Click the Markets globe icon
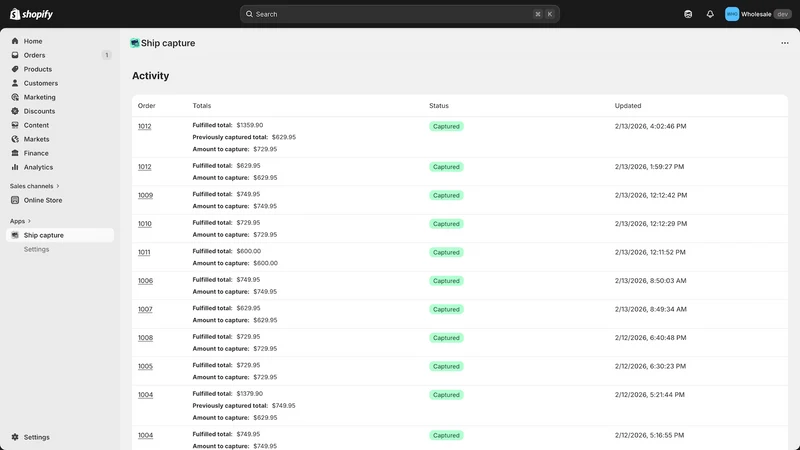The image size is (800, 450). click(x=15, y=139)
